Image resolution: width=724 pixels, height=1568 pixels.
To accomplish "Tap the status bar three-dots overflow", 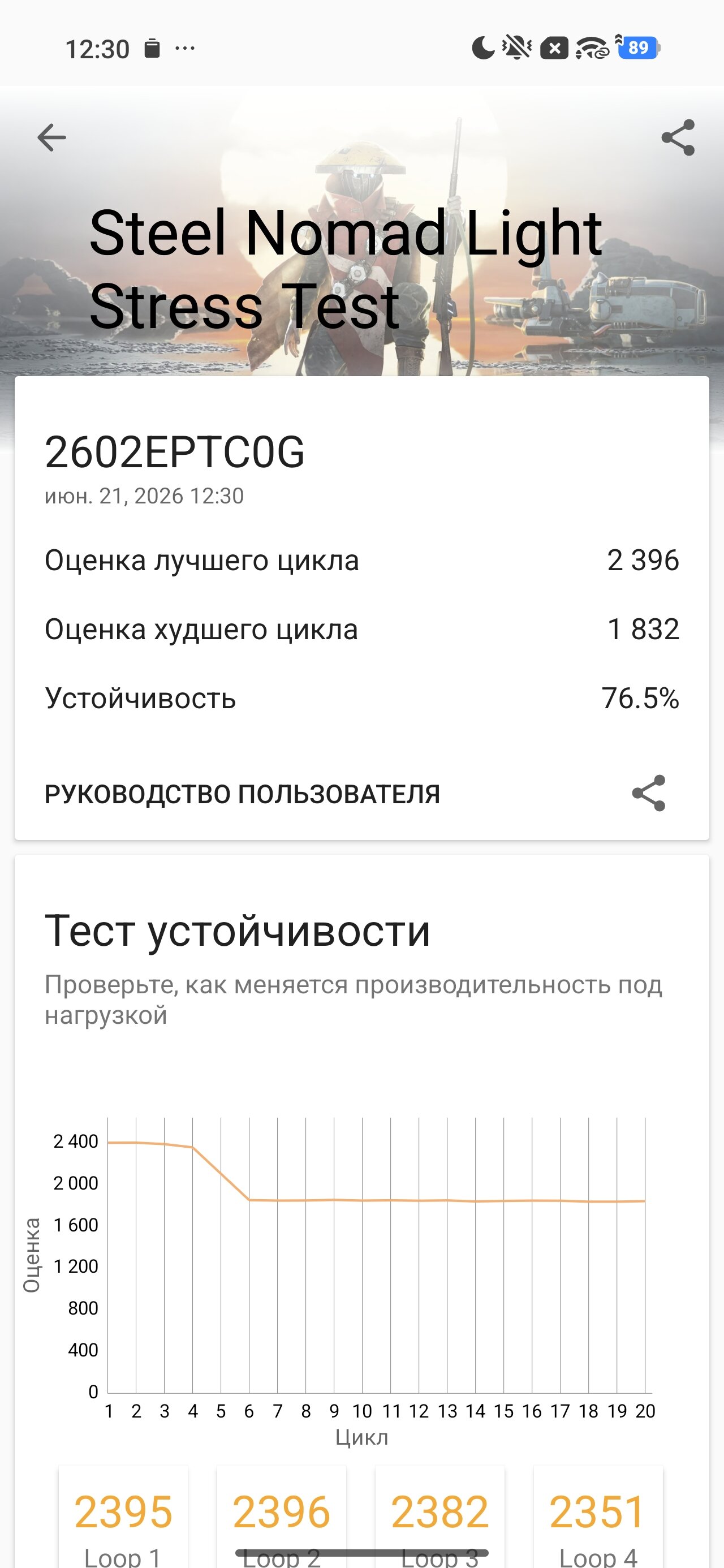I will (x=184, y=48).
